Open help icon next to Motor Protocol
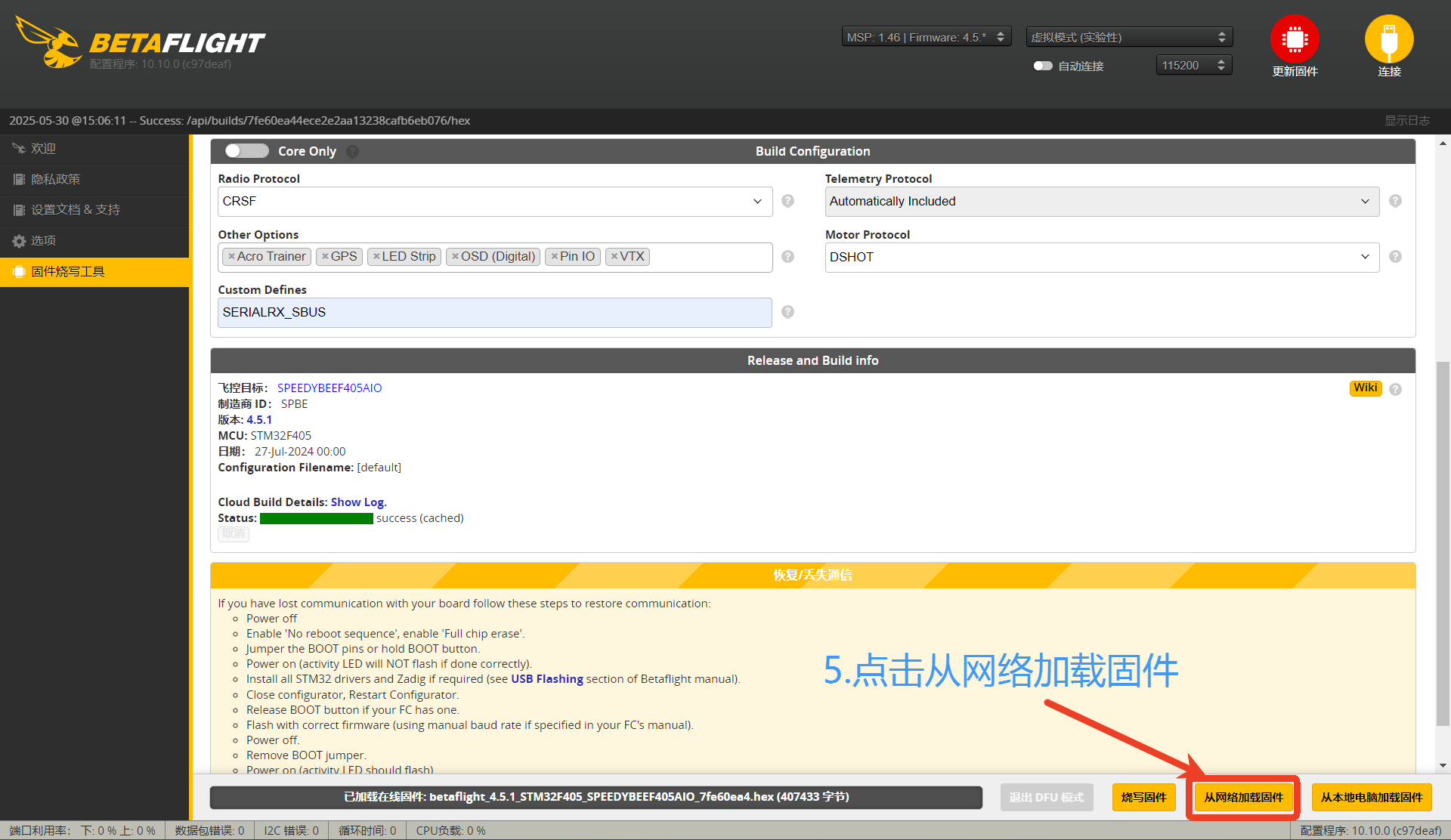The width and height of the screenshot is (1451, 840). point(1395,257)
